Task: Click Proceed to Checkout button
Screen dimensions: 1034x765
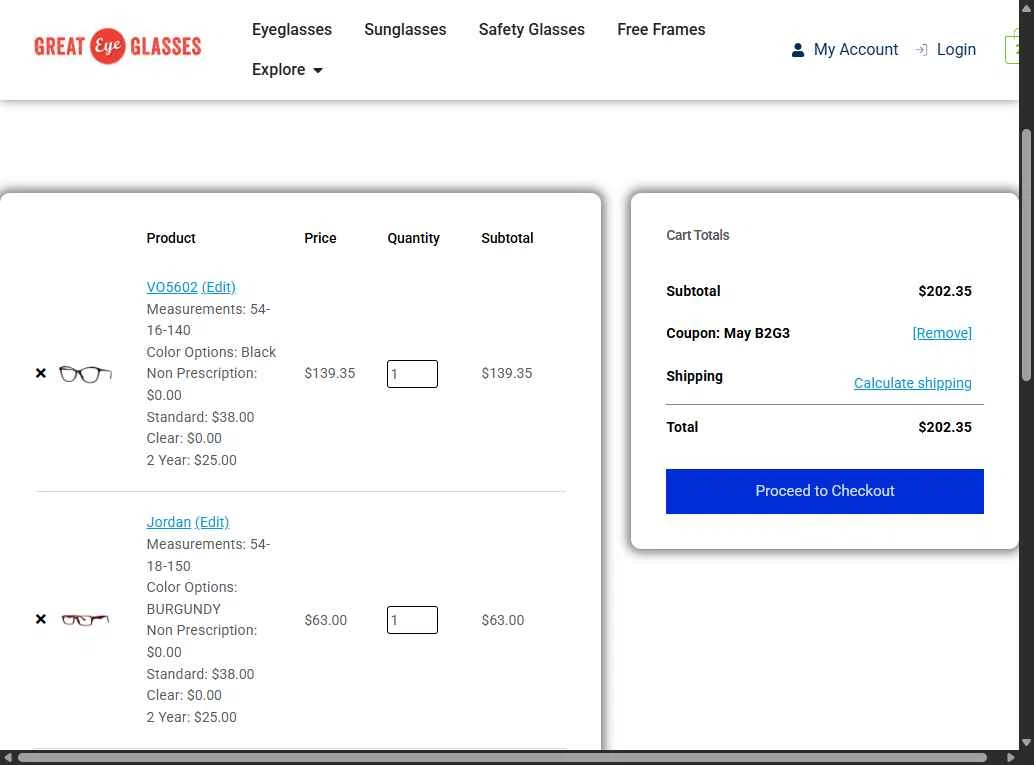Action: point(824,491)
